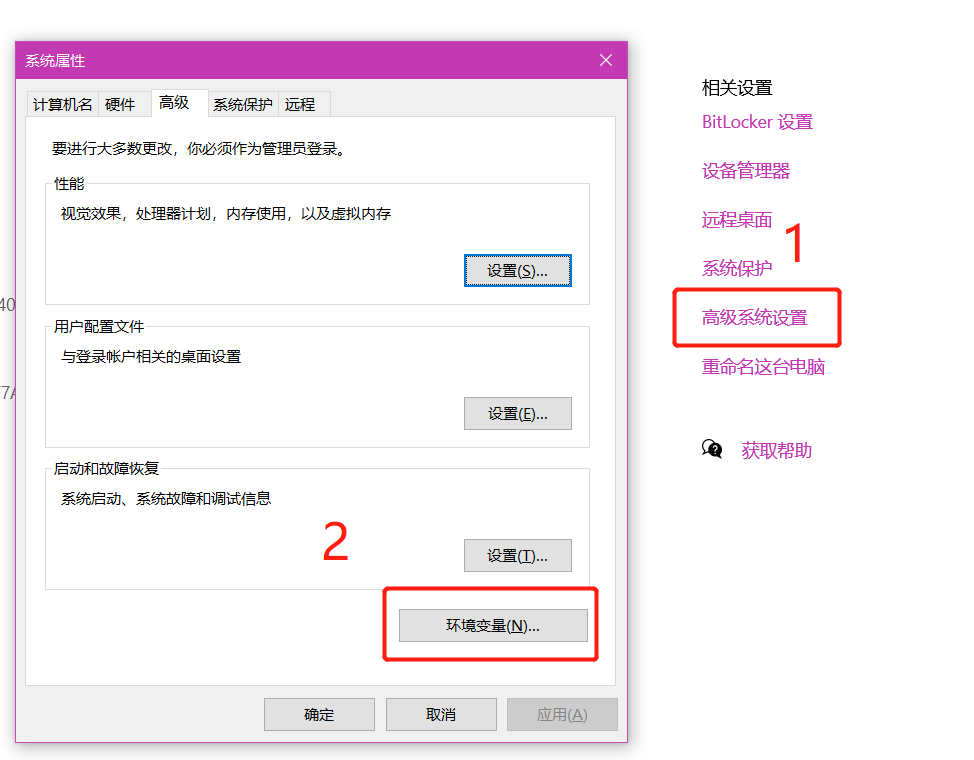Screen dimensions: 974x760
Task: Go to the 系统保护 tab
Action: coord(243,104)
